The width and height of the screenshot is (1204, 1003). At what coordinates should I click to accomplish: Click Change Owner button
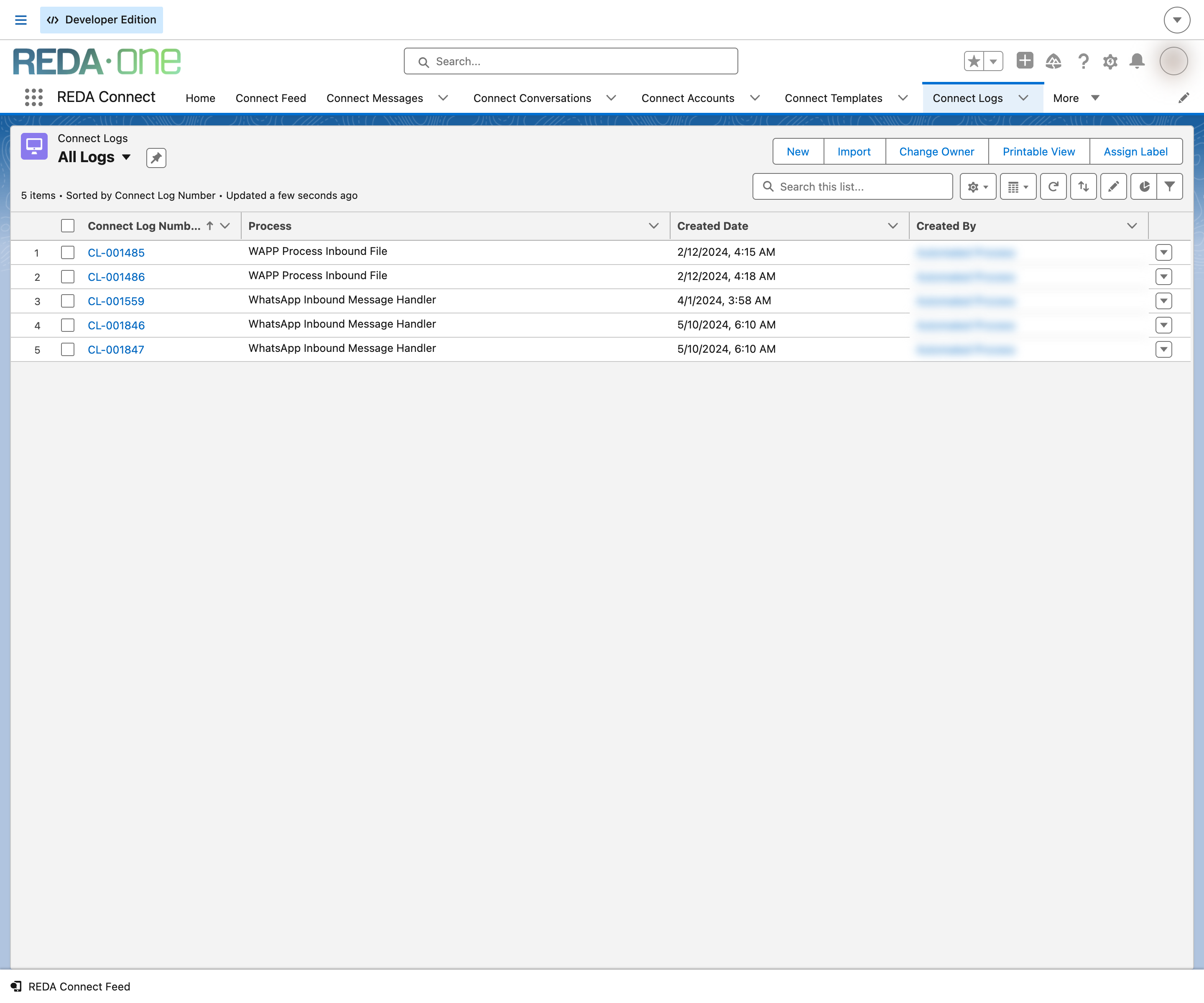(x=936, y=151)
